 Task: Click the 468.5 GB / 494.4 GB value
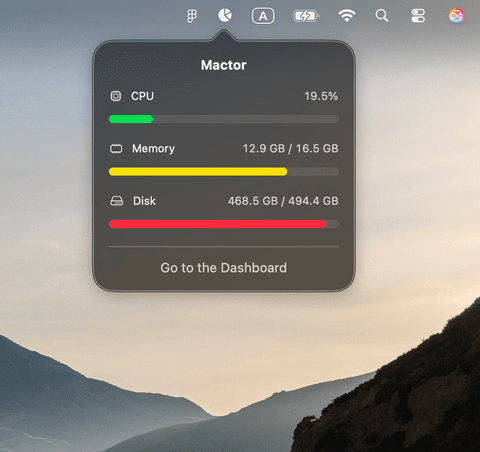(283, 201)
